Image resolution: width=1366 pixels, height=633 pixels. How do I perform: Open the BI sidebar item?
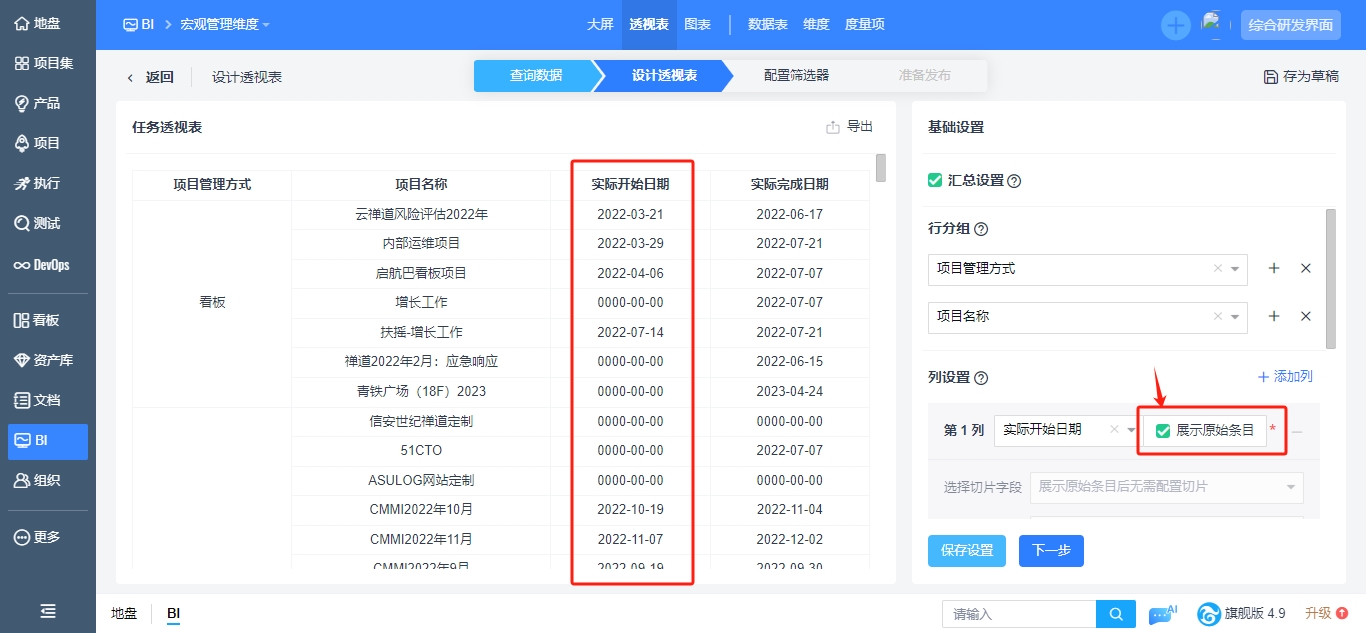click(48, 440)
